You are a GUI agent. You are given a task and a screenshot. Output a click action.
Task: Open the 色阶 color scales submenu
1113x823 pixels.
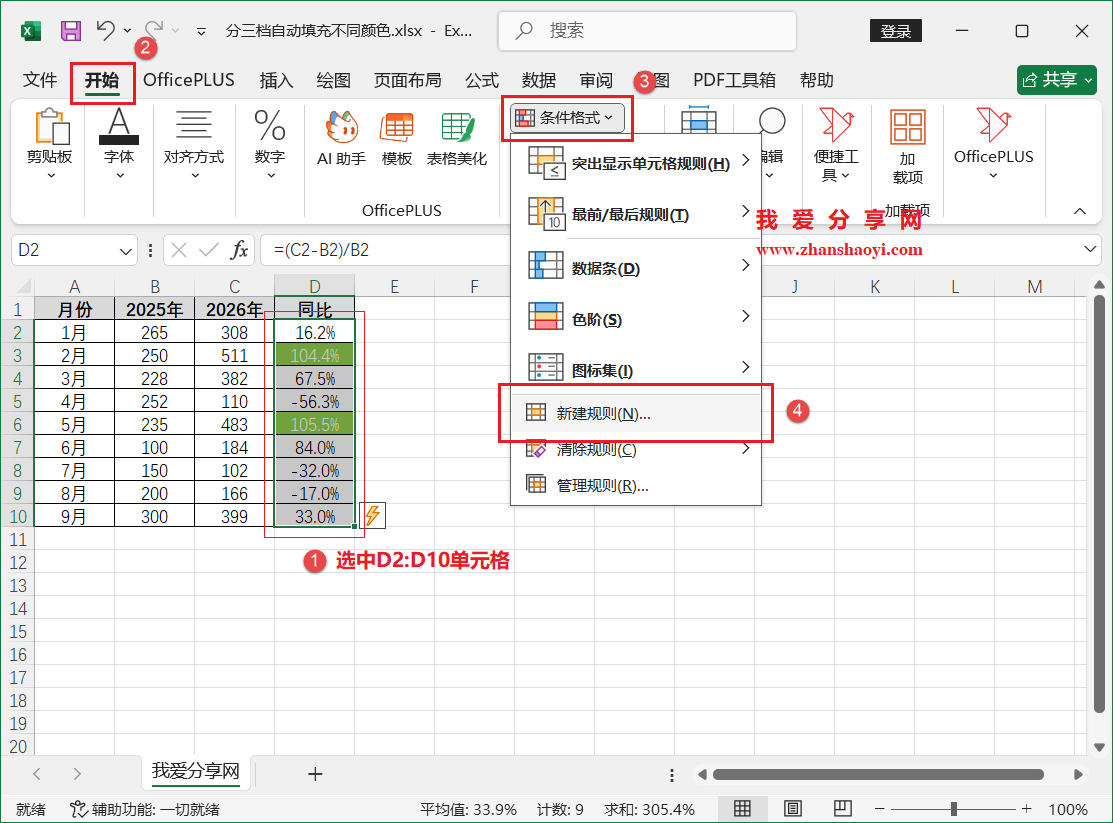point(636,319)
